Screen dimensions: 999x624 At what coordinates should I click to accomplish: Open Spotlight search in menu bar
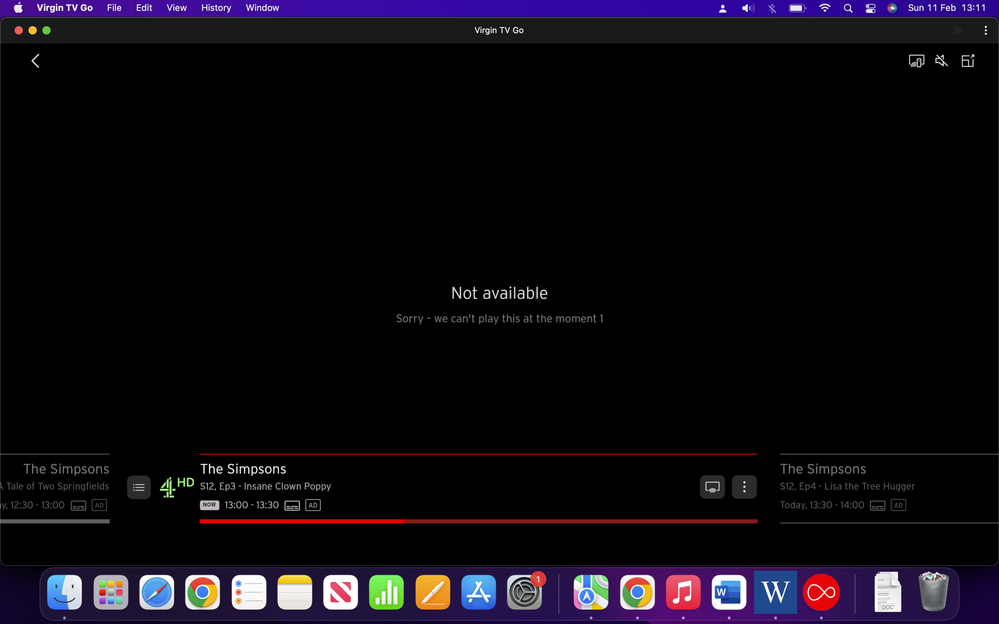(848, 8)
